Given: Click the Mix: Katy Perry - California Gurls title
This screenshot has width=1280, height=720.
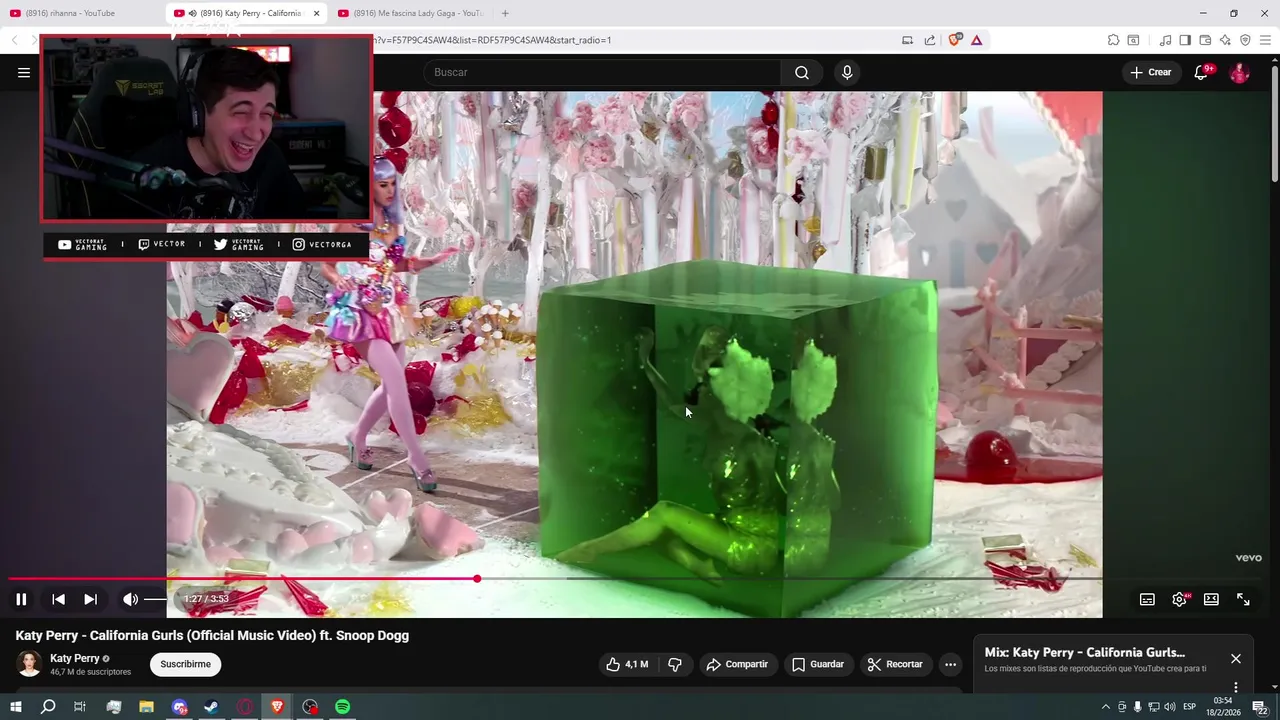Looking at the screenshot, I should click(1085, 652).
